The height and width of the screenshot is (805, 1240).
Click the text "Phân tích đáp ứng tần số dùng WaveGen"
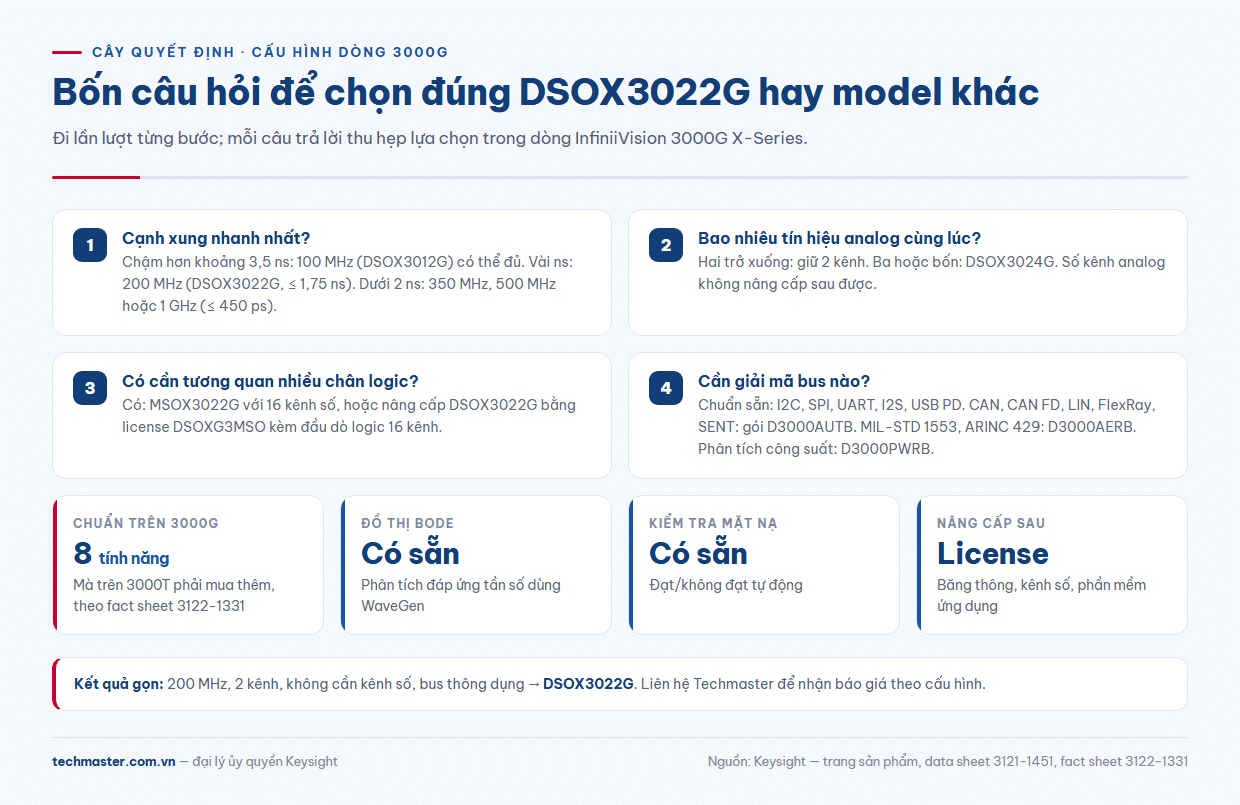(x=461, y=595)
